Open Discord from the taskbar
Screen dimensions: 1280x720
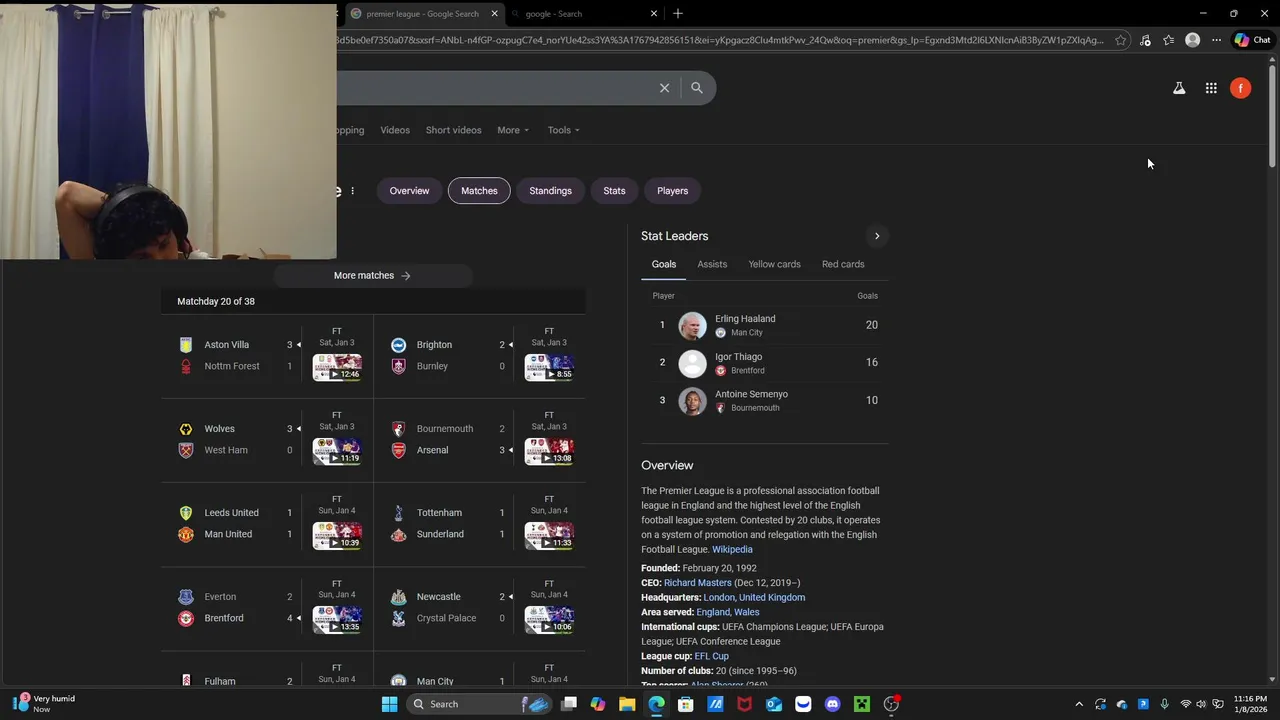pyautogui.click(x=832, y=704)
